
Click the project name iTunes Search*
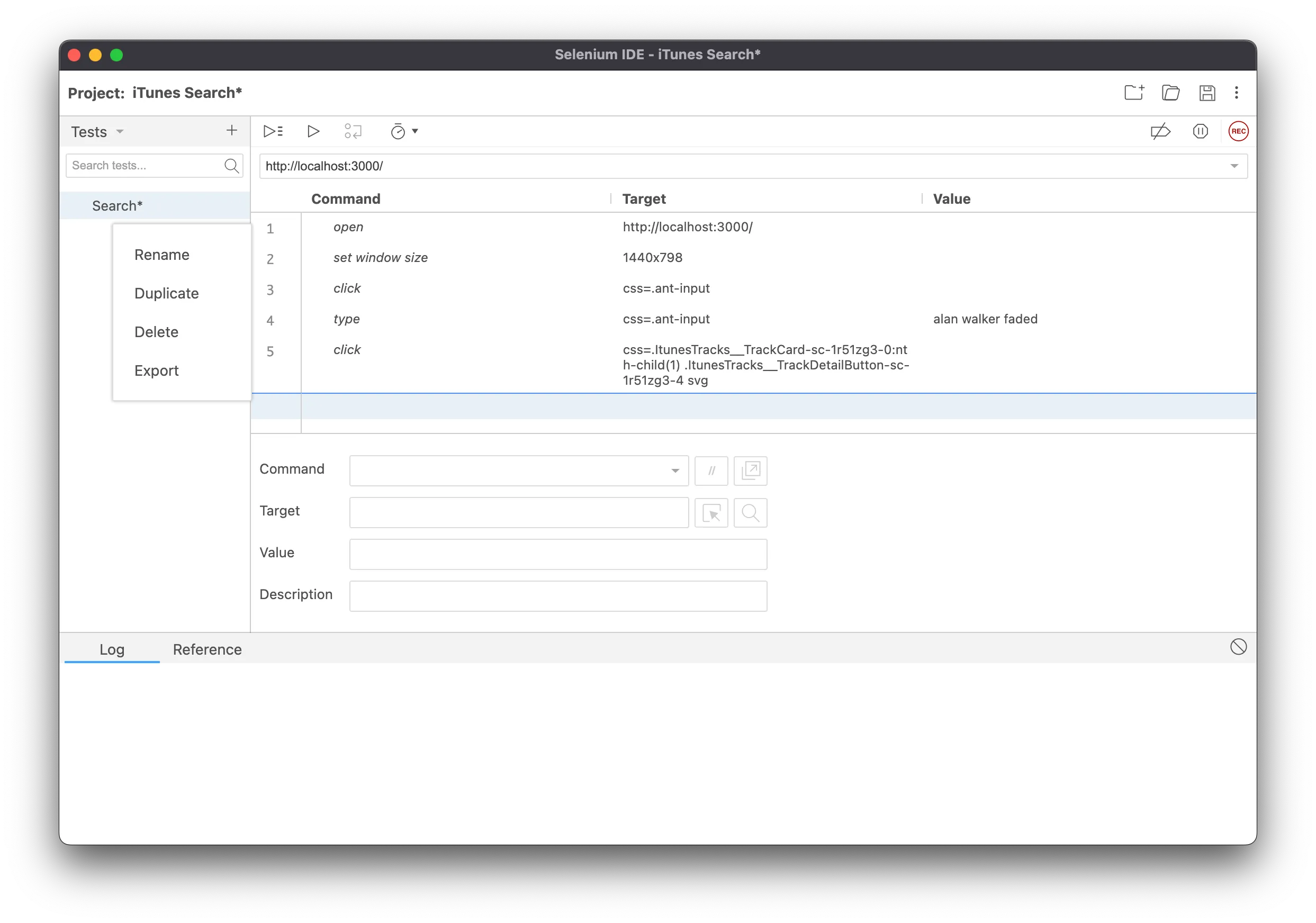coord(187,93)
